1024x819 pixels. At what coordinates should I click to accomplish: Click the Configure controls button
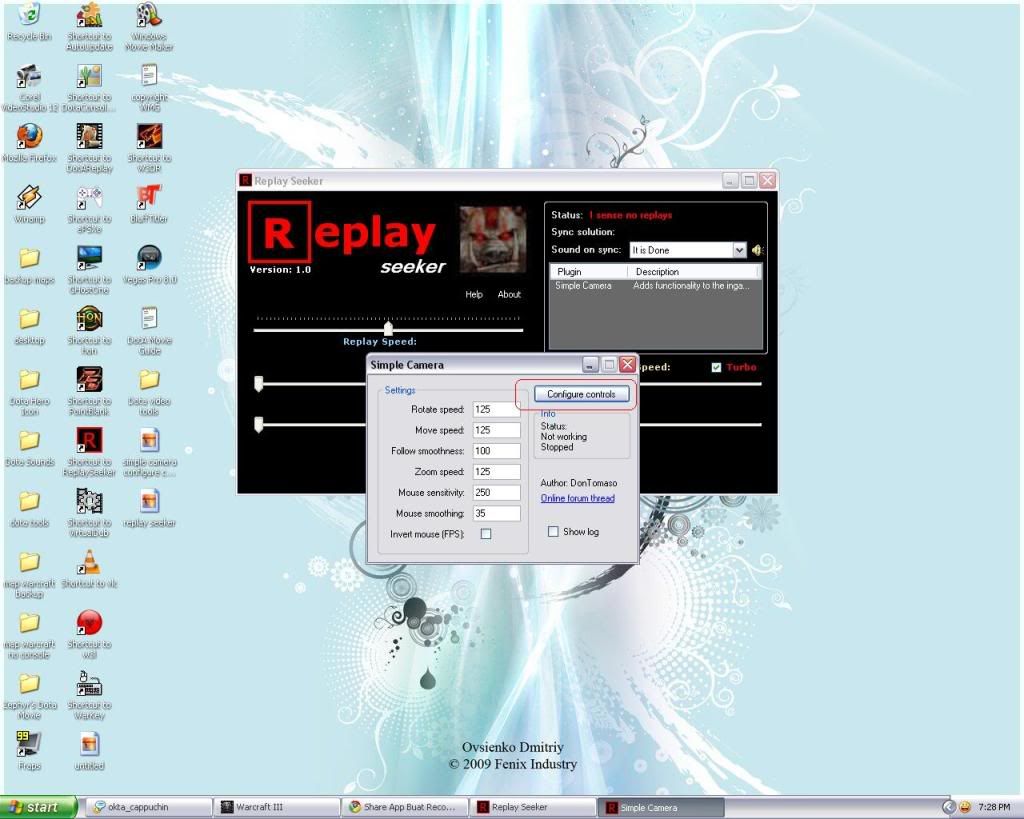(581, 394)
